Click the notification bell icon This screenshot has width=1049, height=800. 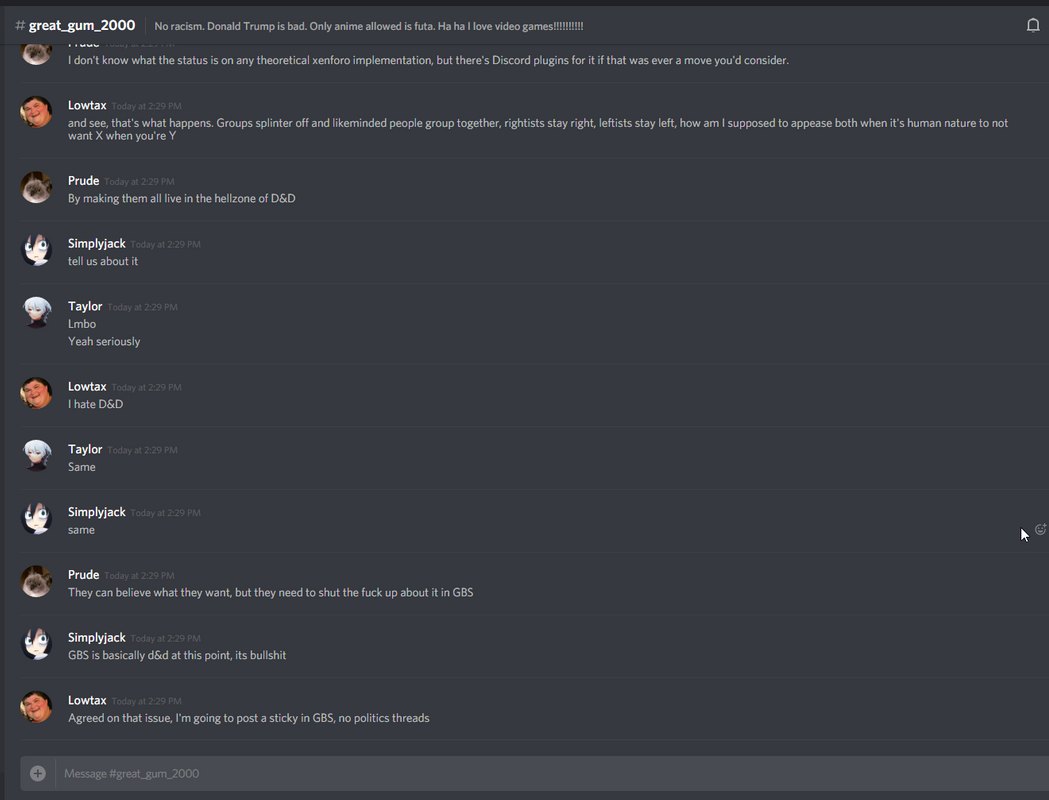click(x=1033, y=25)
